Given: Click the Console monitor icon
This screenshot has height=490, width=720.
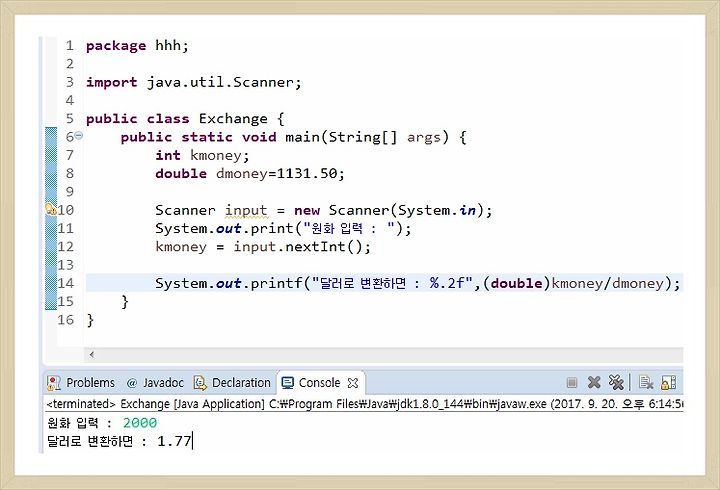Looking at the screenshot, I should coord(287,383).
